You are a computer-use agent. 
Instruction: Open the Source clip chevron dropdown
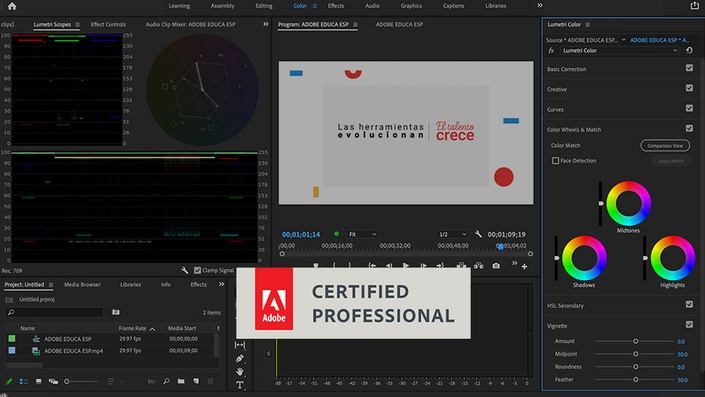pyautogui.click(x=624, y=40)
